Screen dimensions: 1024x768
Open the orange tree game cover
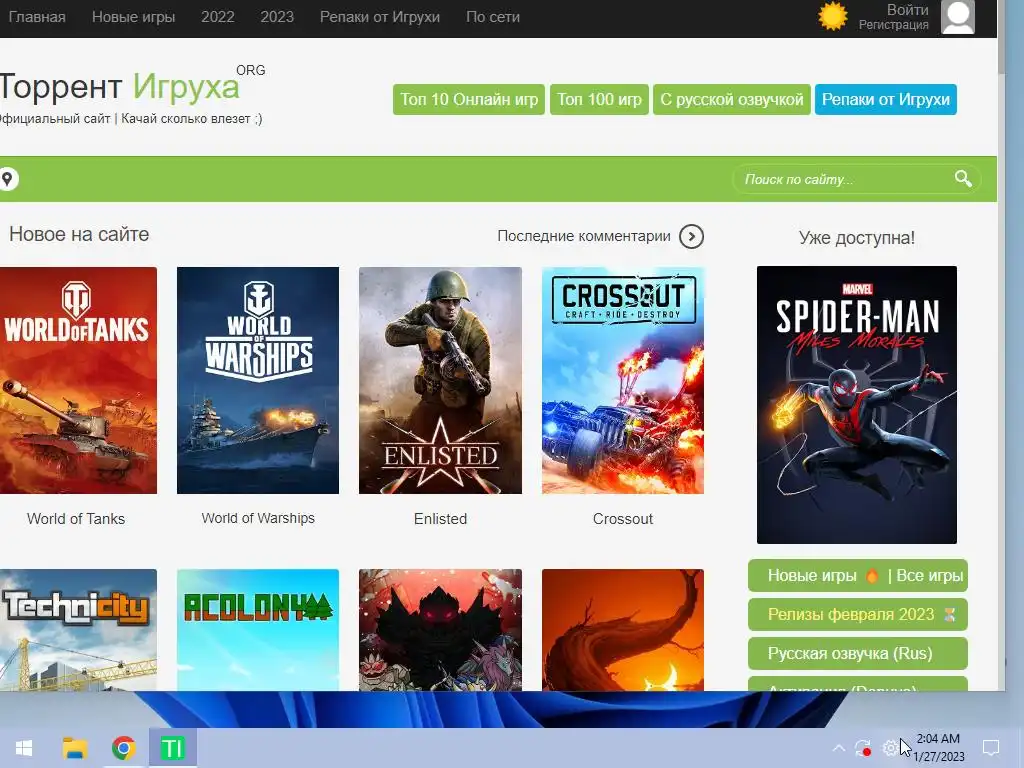tap(623, 630)
